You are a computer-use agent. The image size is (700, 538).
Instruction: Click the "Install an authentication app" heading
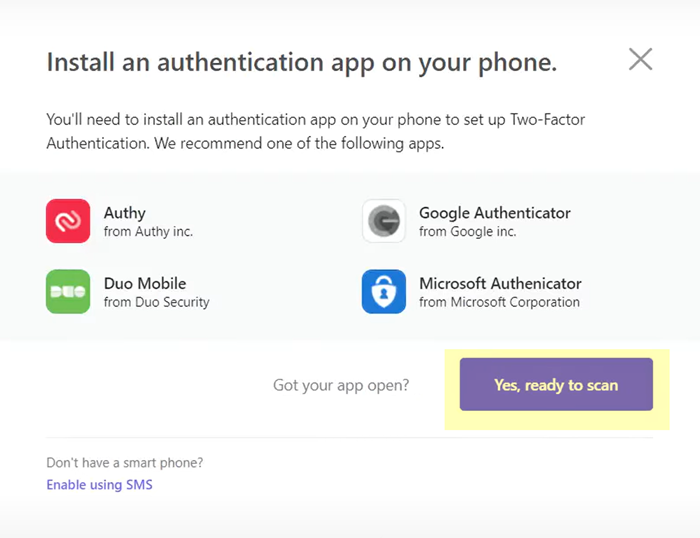(x=301, y=62)
